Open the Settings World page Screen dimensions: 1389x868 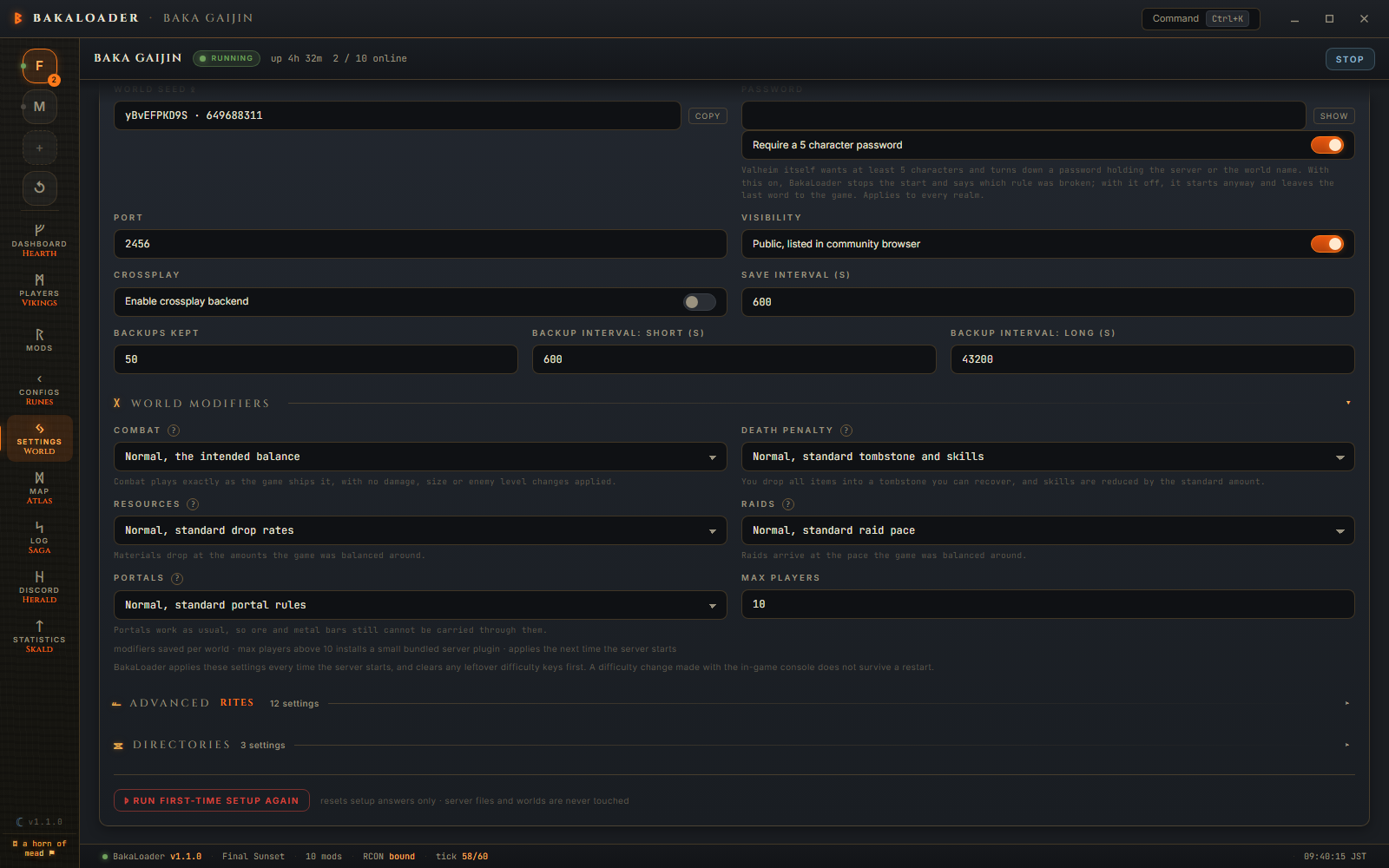point(39,438)
